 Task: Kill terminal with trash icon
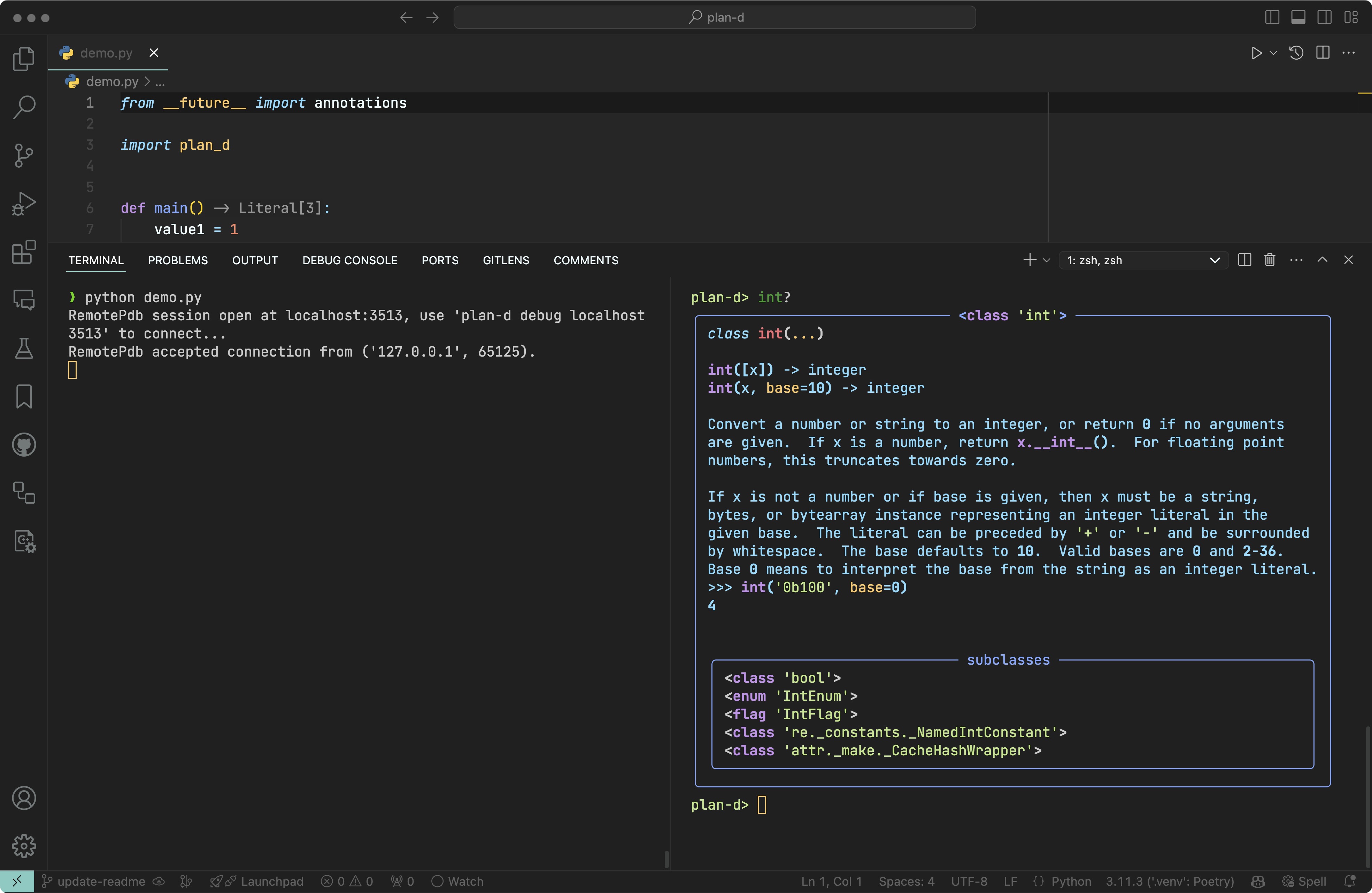(x=1269, y=260)
